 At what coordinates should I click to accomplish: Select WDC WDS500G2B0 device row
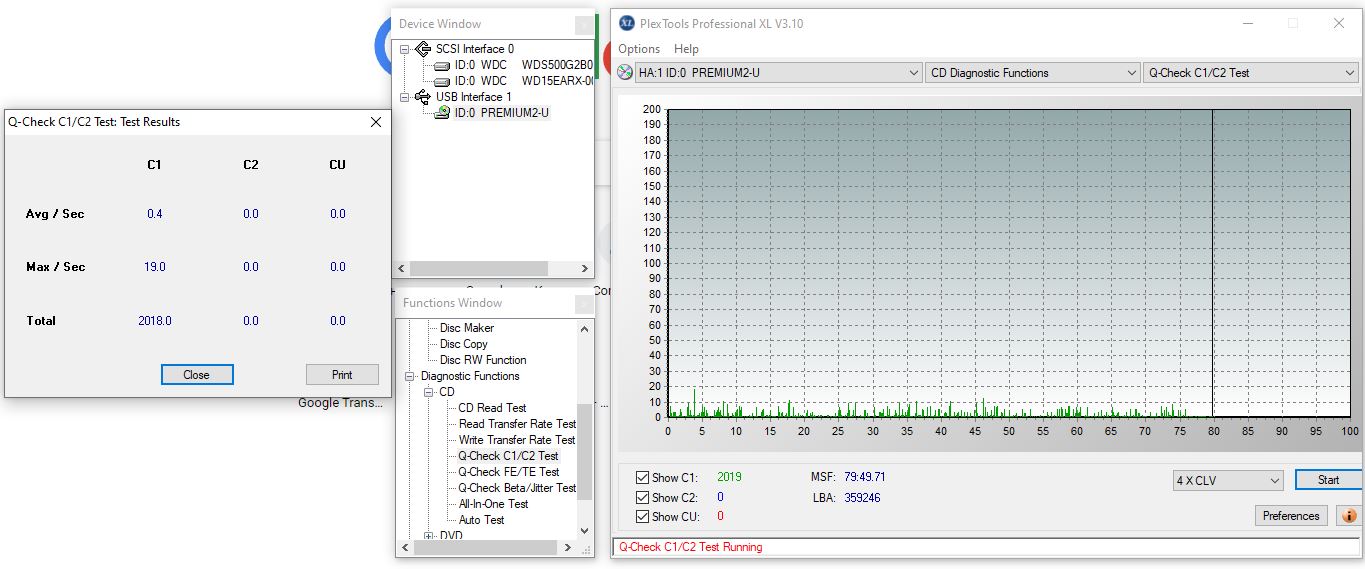click(523, 65)
